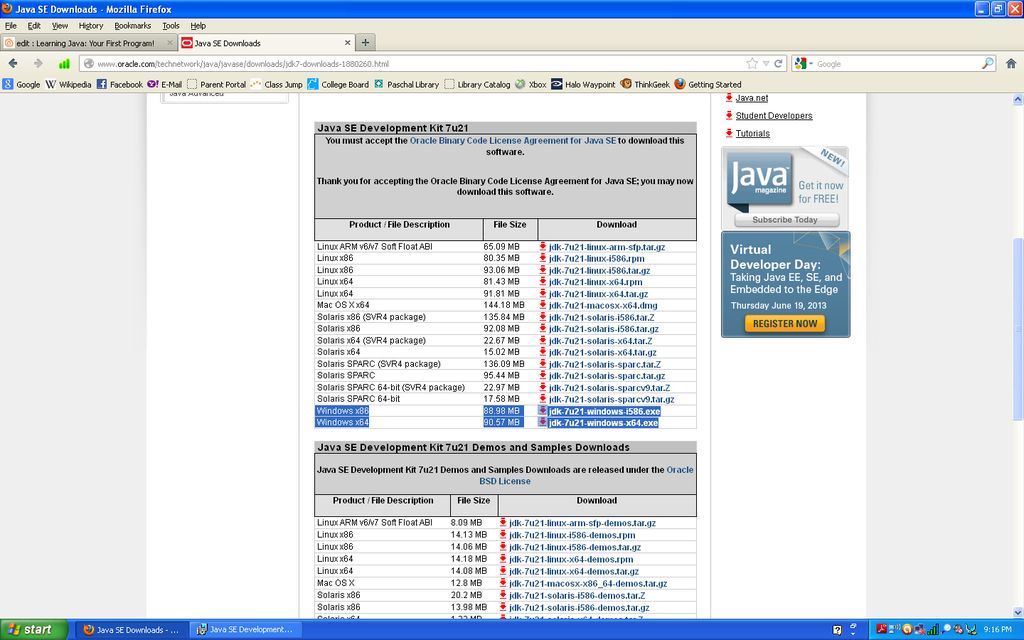Open the Bookmarks menu
The height and width of the screenshot is (640, 1024).
coord(133,25)
